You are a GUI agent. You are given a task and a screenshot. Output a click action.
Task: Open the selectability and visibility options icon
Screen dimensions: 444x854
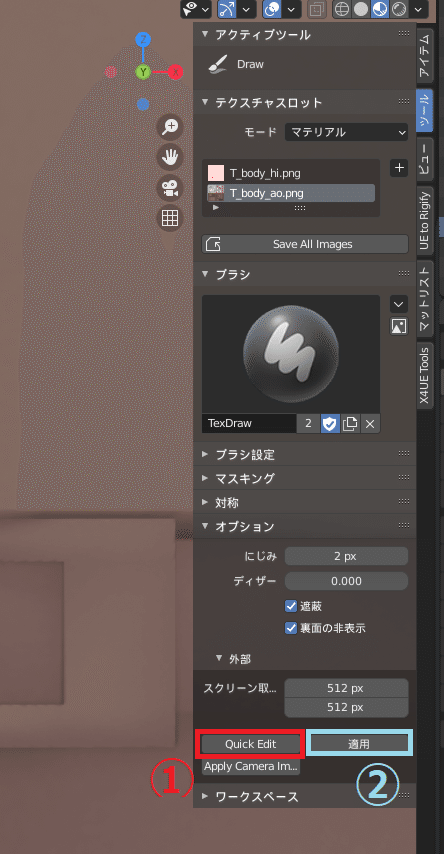(190, 9)
